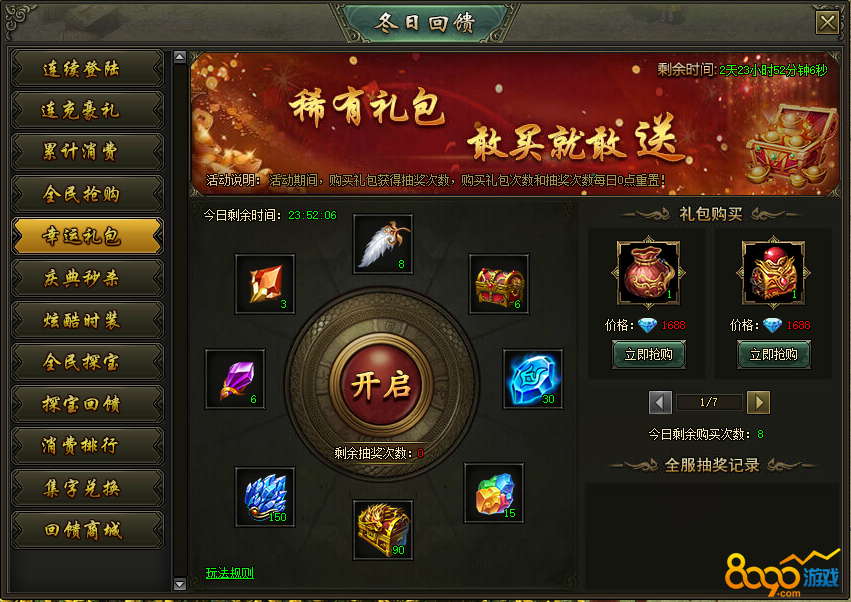
Task: Select the golden armor gift pack
Action: tap(773, 272)
